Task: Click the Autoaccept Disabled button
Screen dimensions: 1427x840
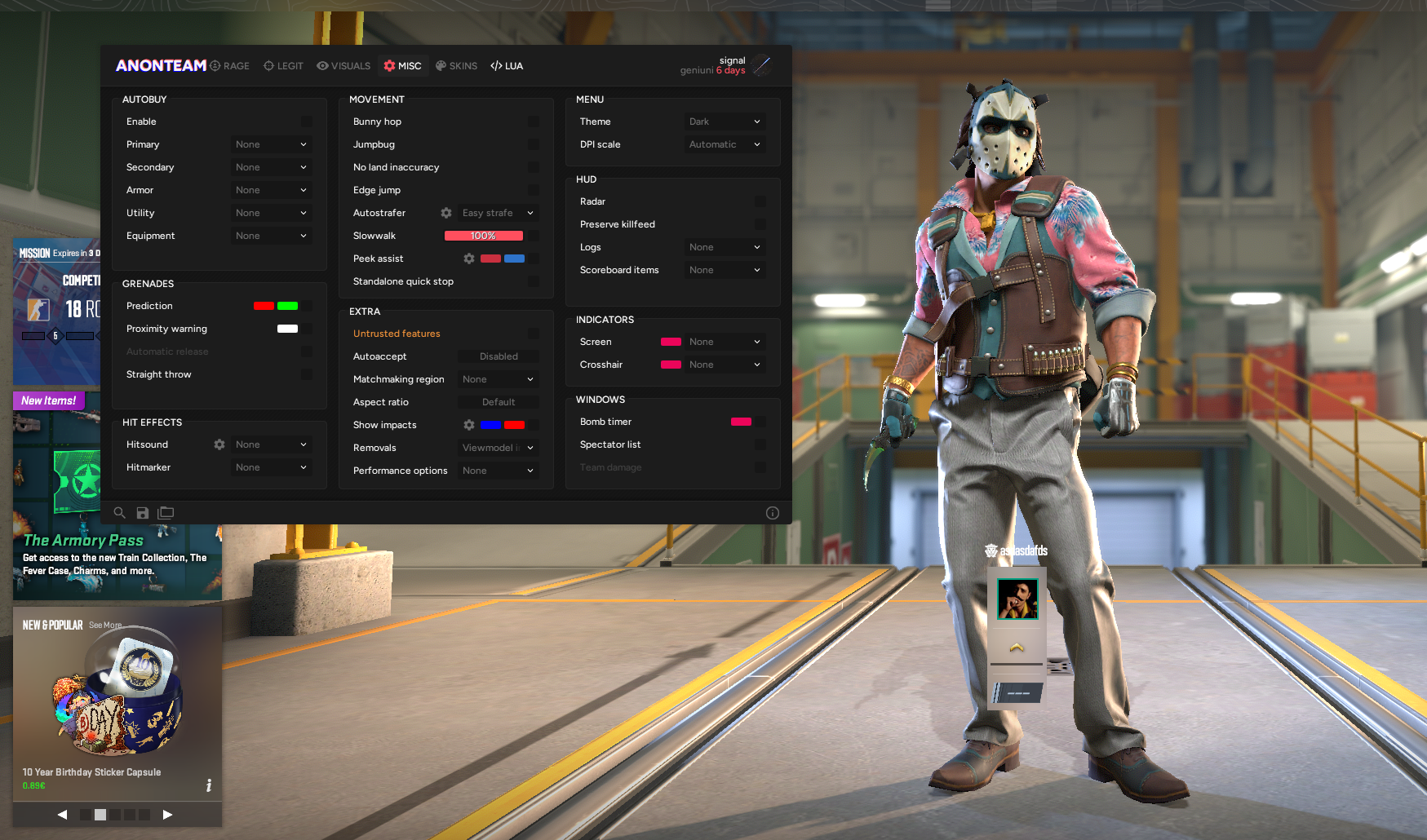Action: point(499,356)
